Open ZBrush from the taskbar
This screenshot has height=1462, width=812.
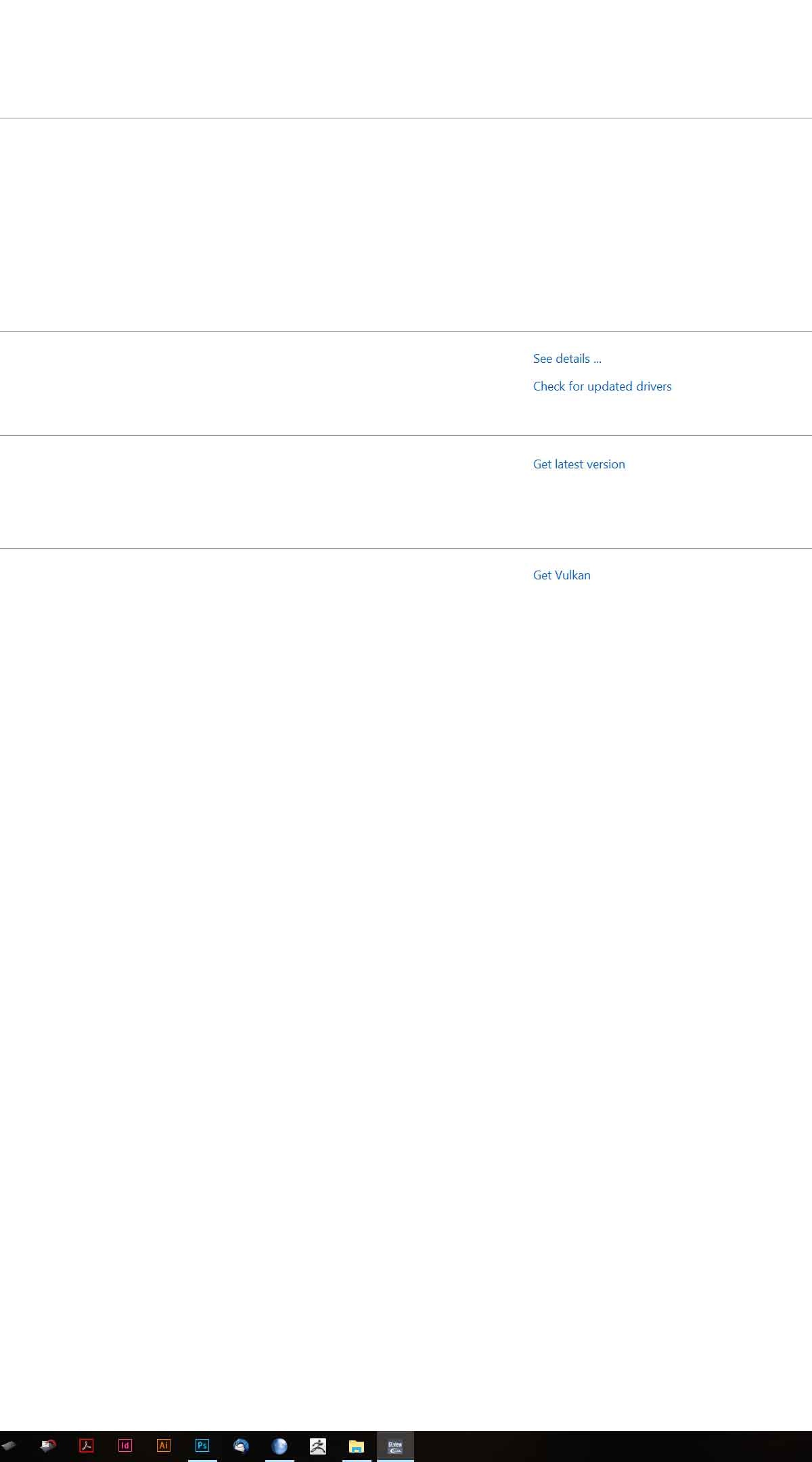[x=318, y=1446]
